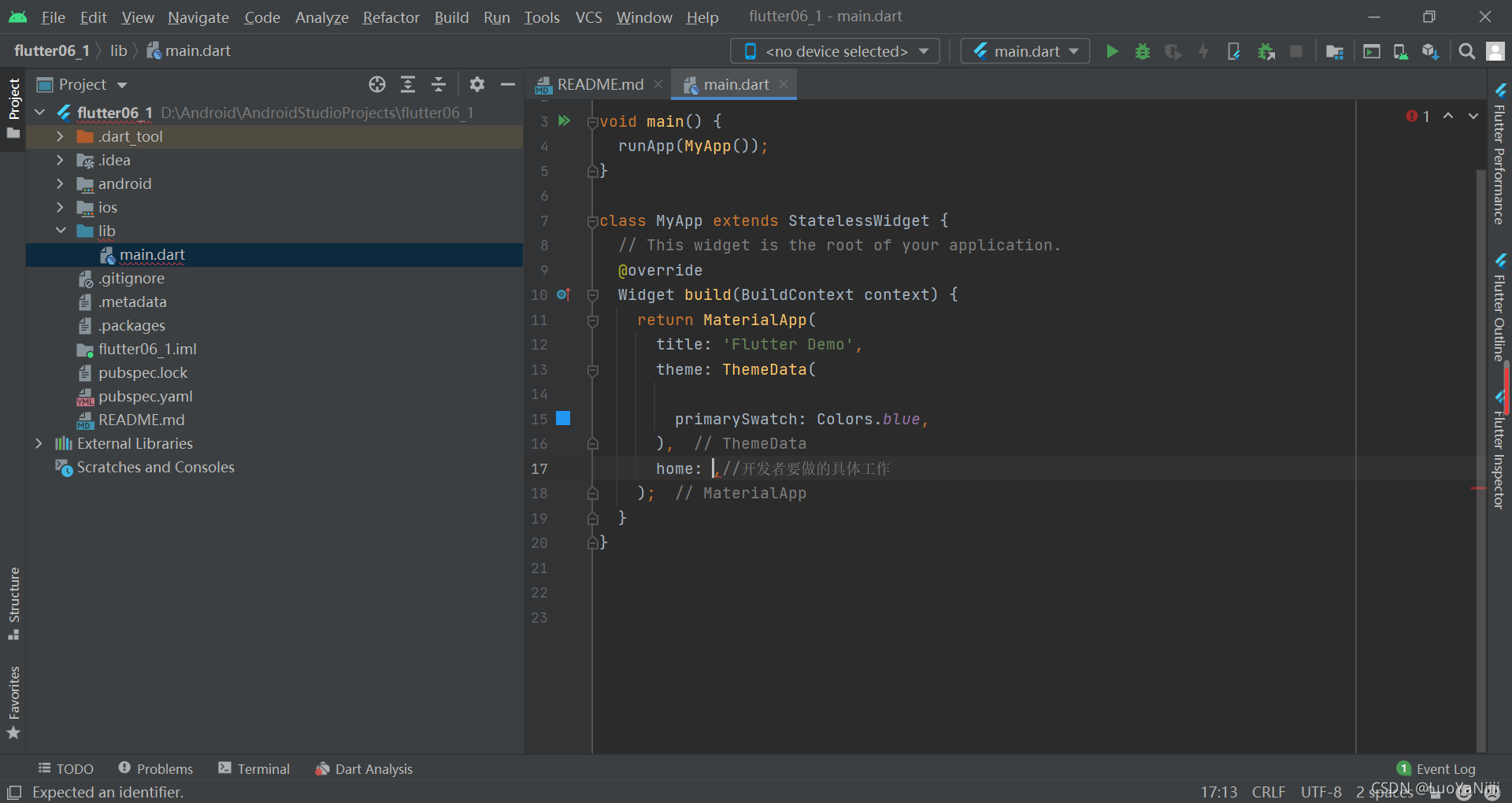Toggle the Flutter Performance panel
This screenshot has height=803, width=1512.
(x=1499, y=154)
